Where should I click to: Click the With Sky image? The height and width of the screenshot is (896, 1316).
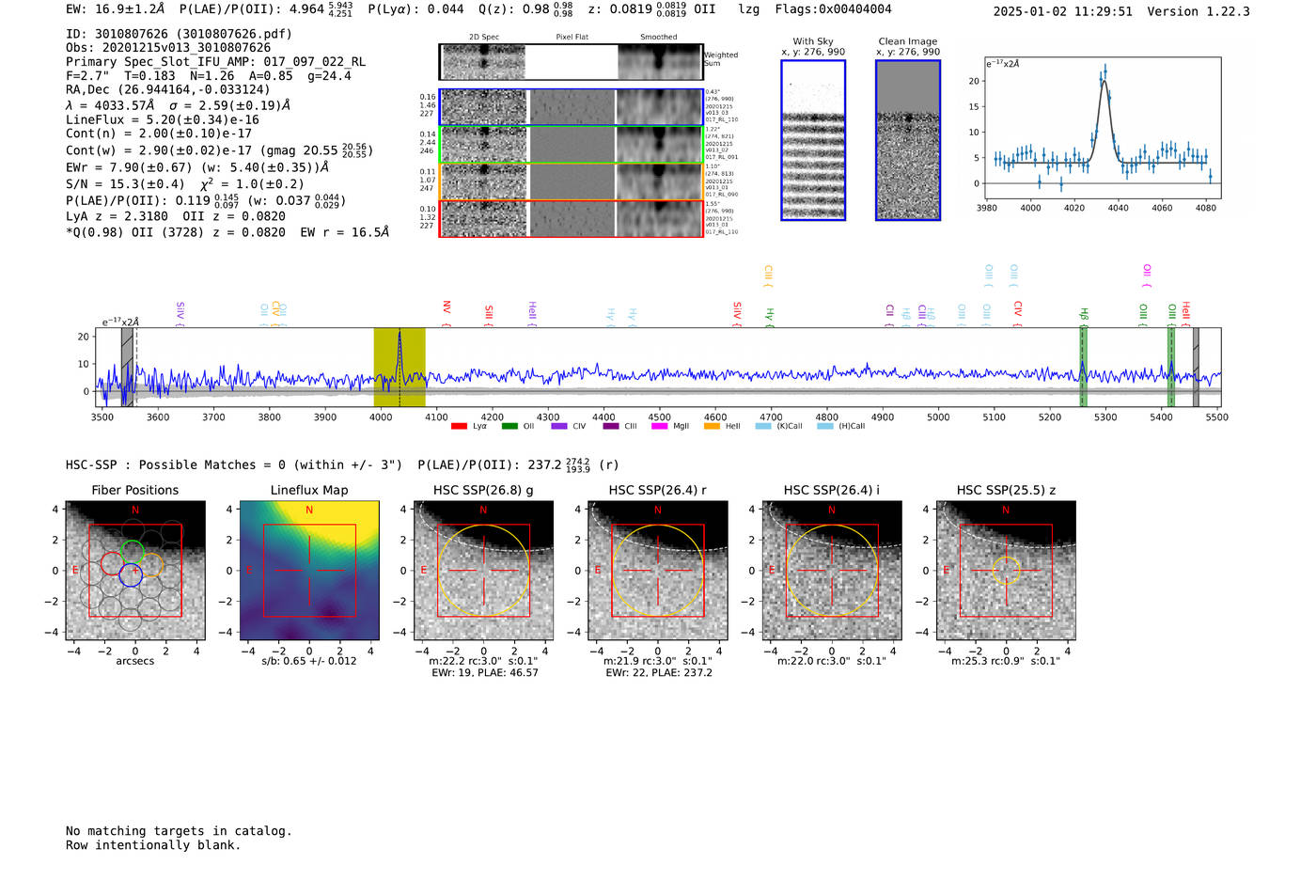[x=813, y=140]
